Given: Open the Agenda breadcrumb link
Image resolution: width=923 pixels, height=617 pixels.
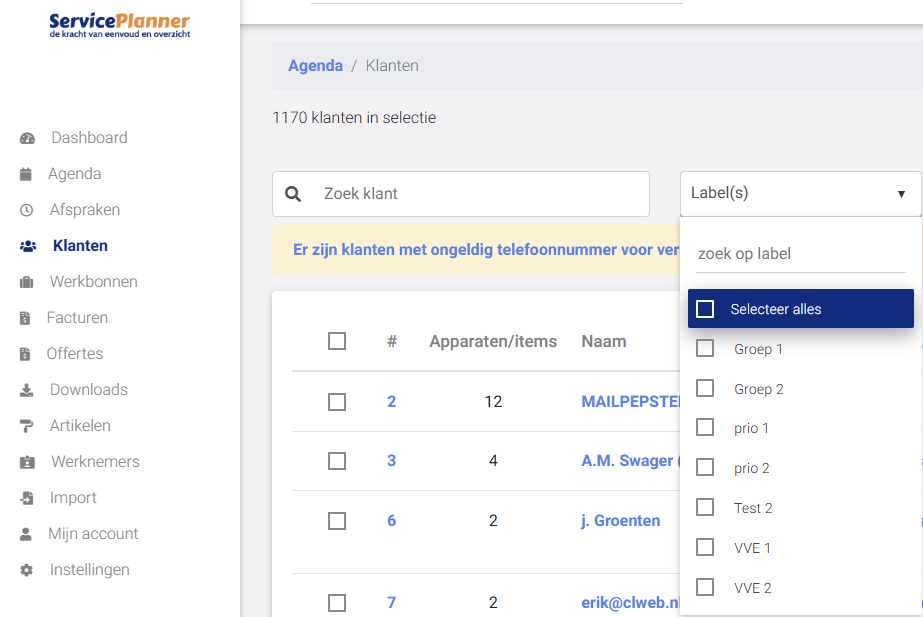Looking at the screenshot, I should (315, 66).
